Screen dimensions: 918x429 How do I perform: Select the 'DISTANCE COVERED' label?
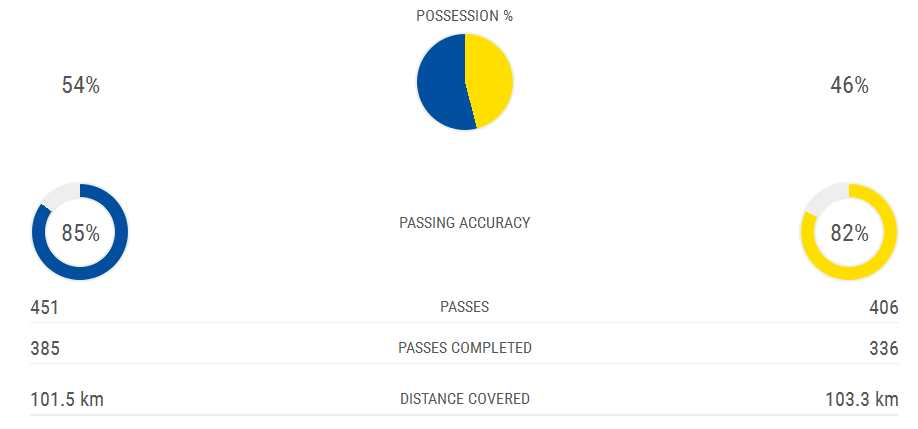465,399
